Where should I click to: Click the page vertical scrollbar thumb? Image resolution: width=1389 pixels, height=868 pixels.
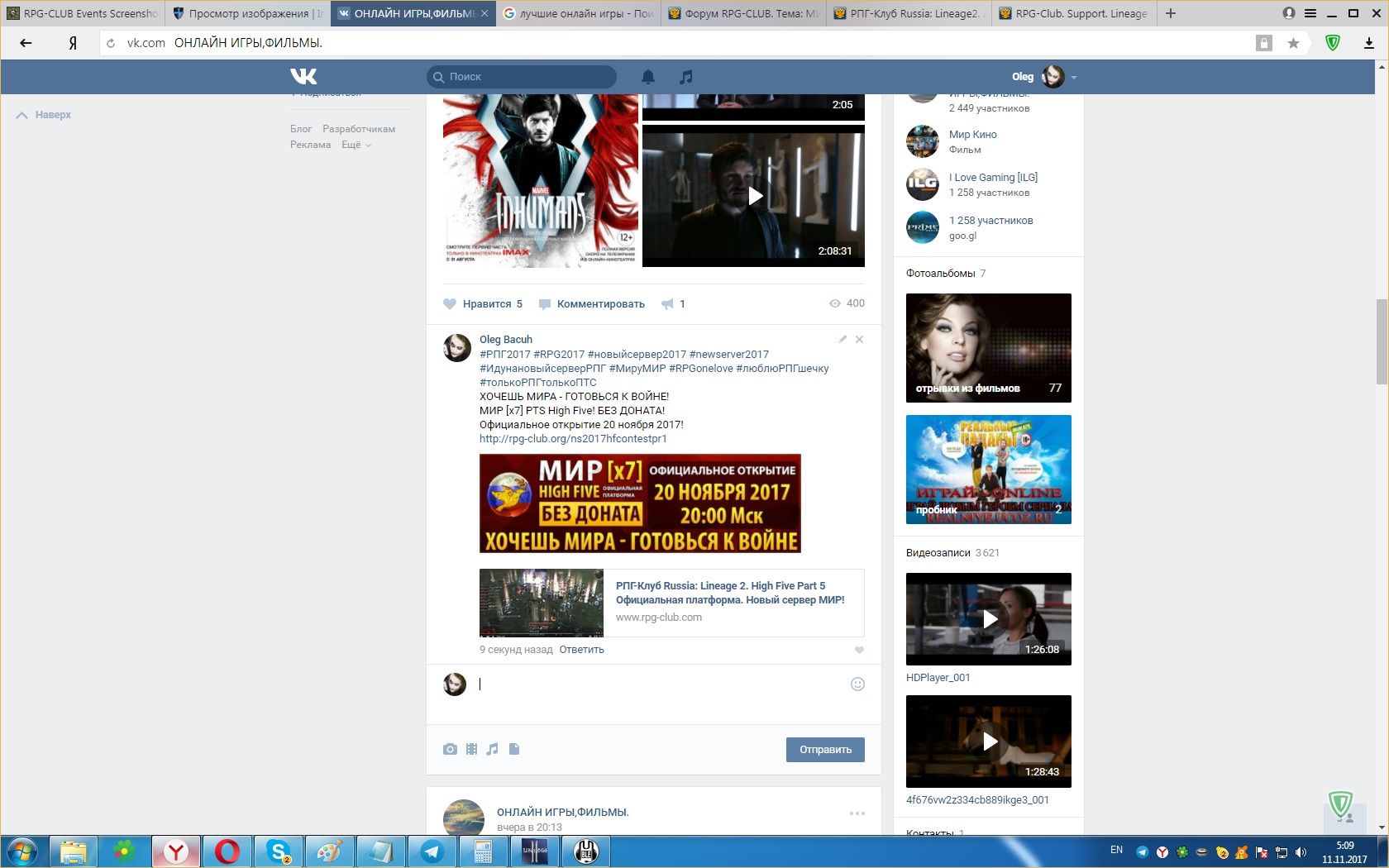(1382, 341)
